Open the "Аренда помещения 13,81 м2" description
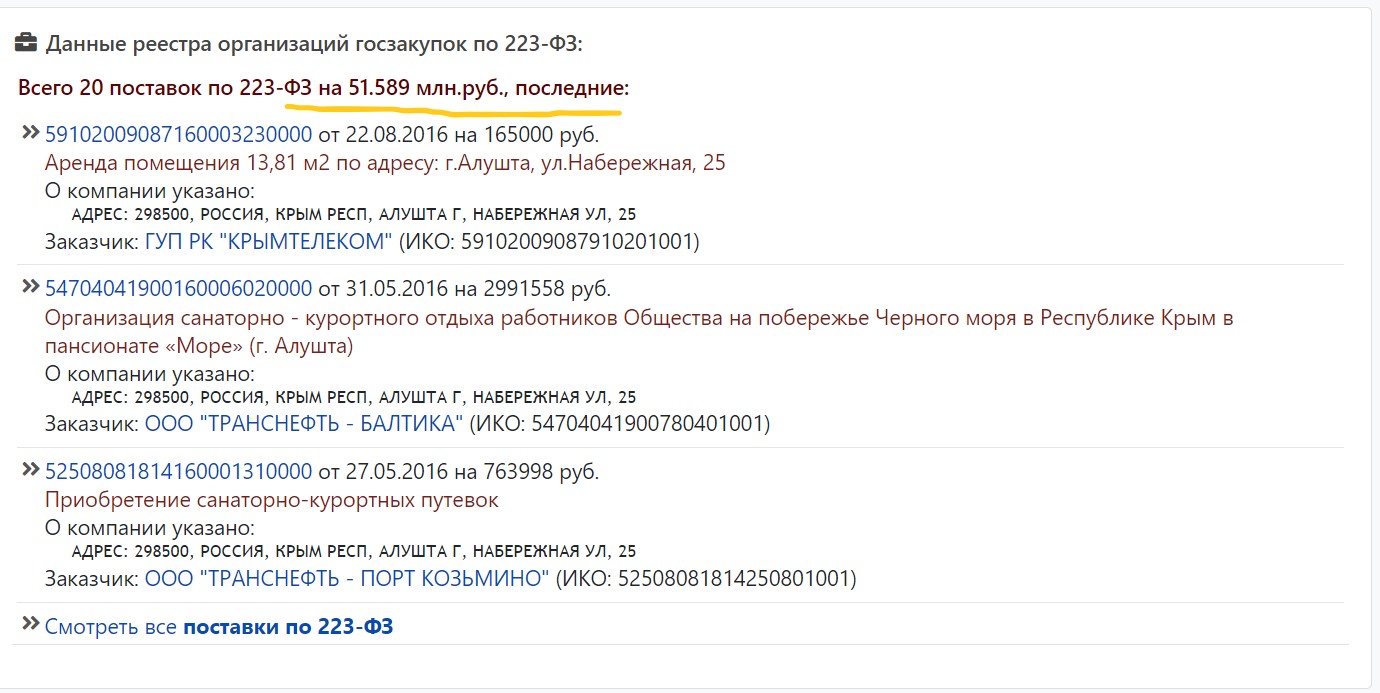1380x693 pixels. [x=385, y=163]
